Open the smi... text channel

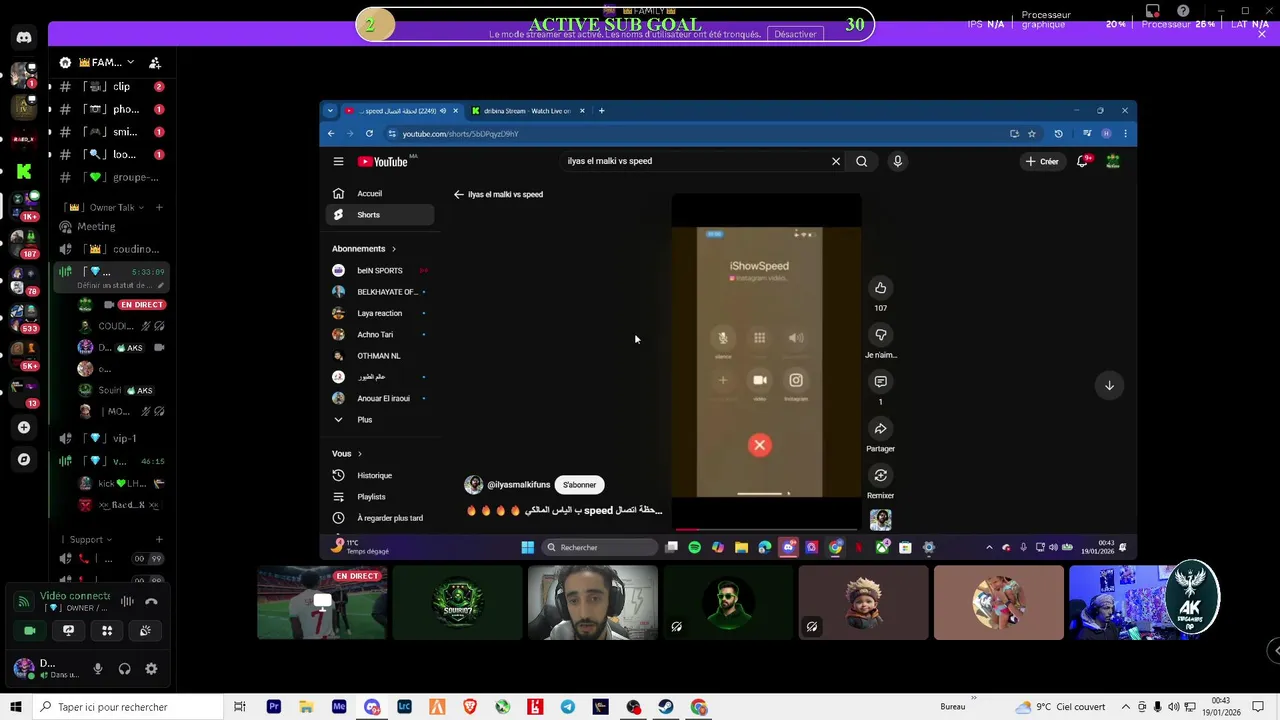(x=110, y=132)
